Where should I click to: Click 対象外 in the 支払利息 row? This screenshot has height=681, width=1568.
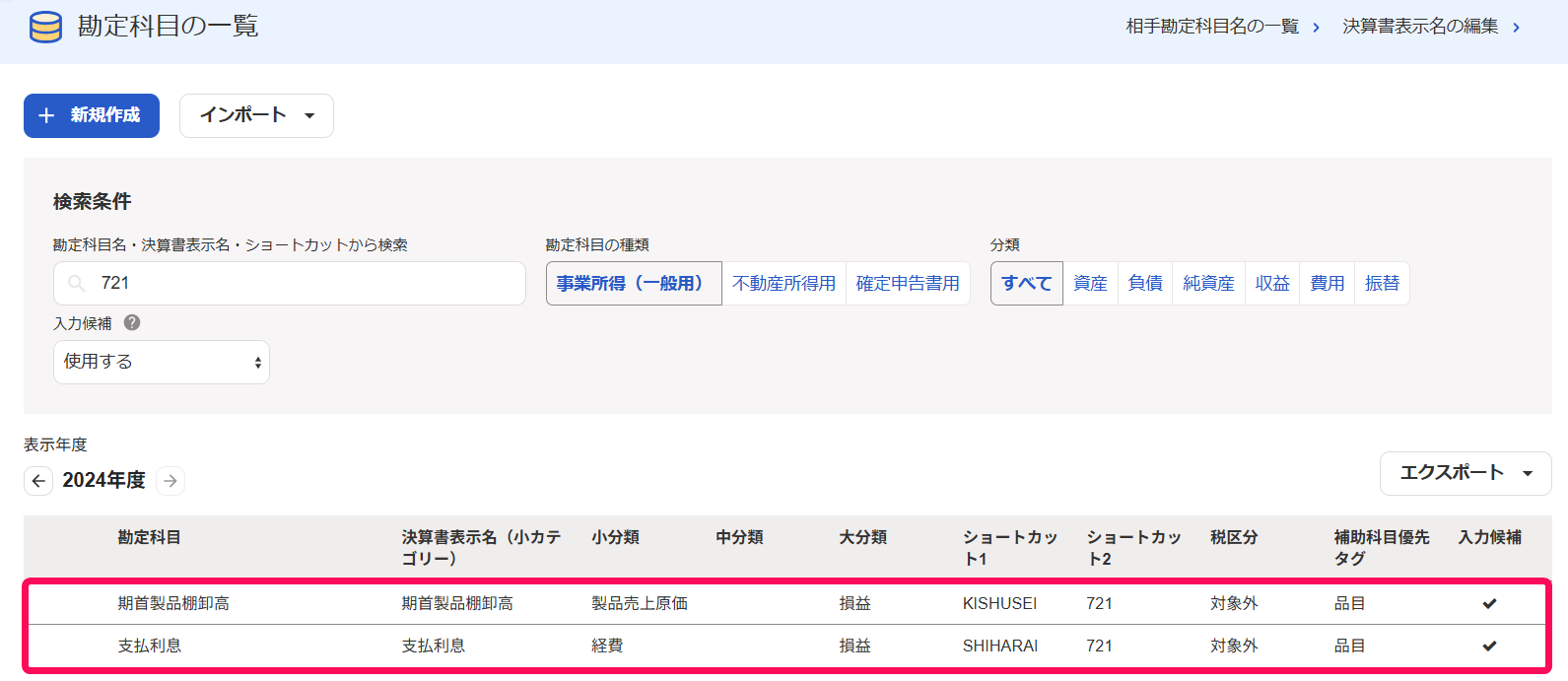[1234, 646]
